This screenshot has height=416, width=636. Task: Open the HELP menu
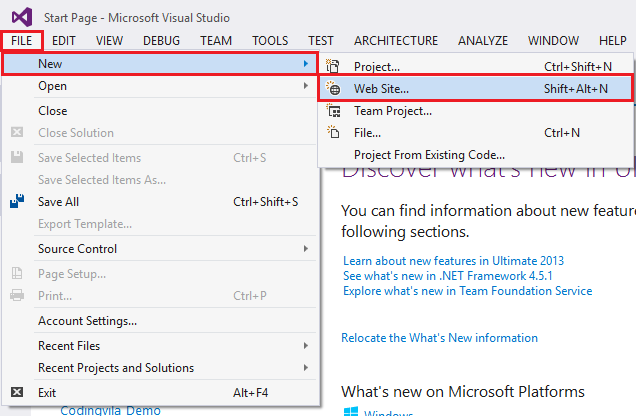coord(613,41)
